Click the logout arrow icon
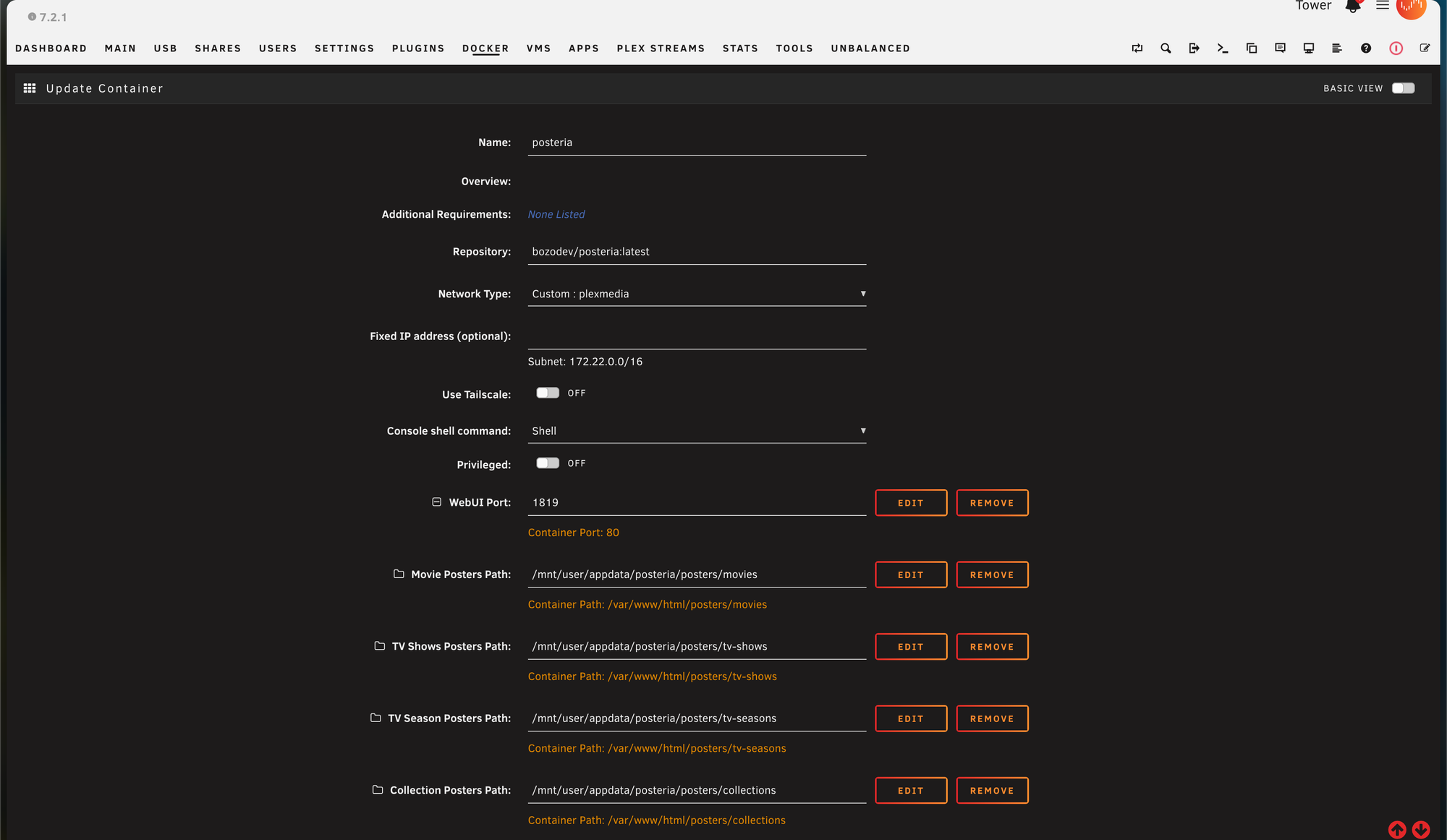 pyautogui.click(x=1194, y=48)
